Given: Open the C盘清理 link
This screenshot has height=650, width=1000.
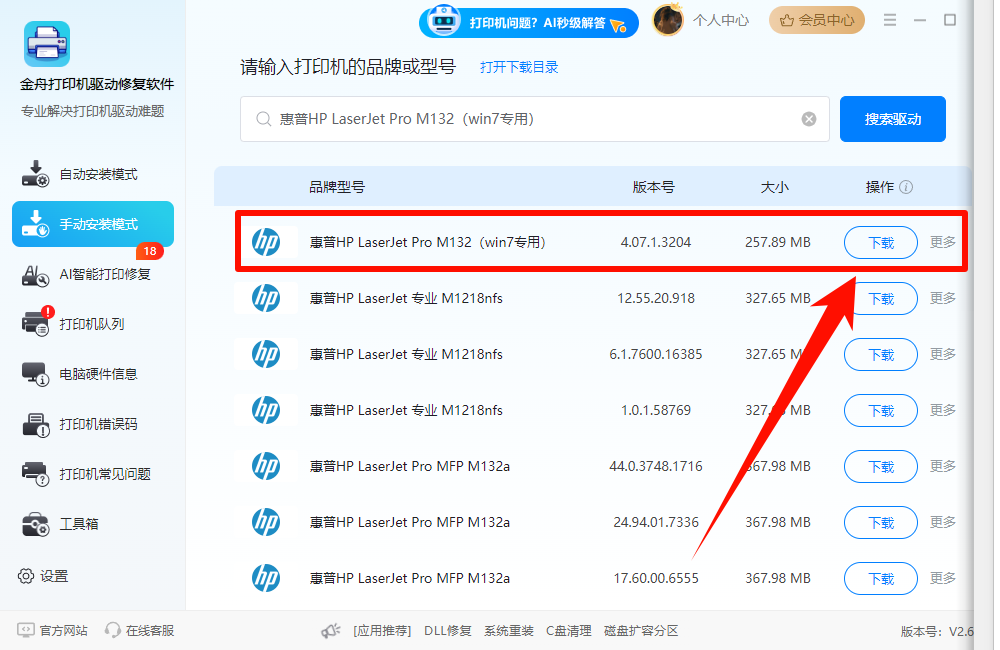Looking at the screenshot, I should pyautogui.click(x=569, y=631).
